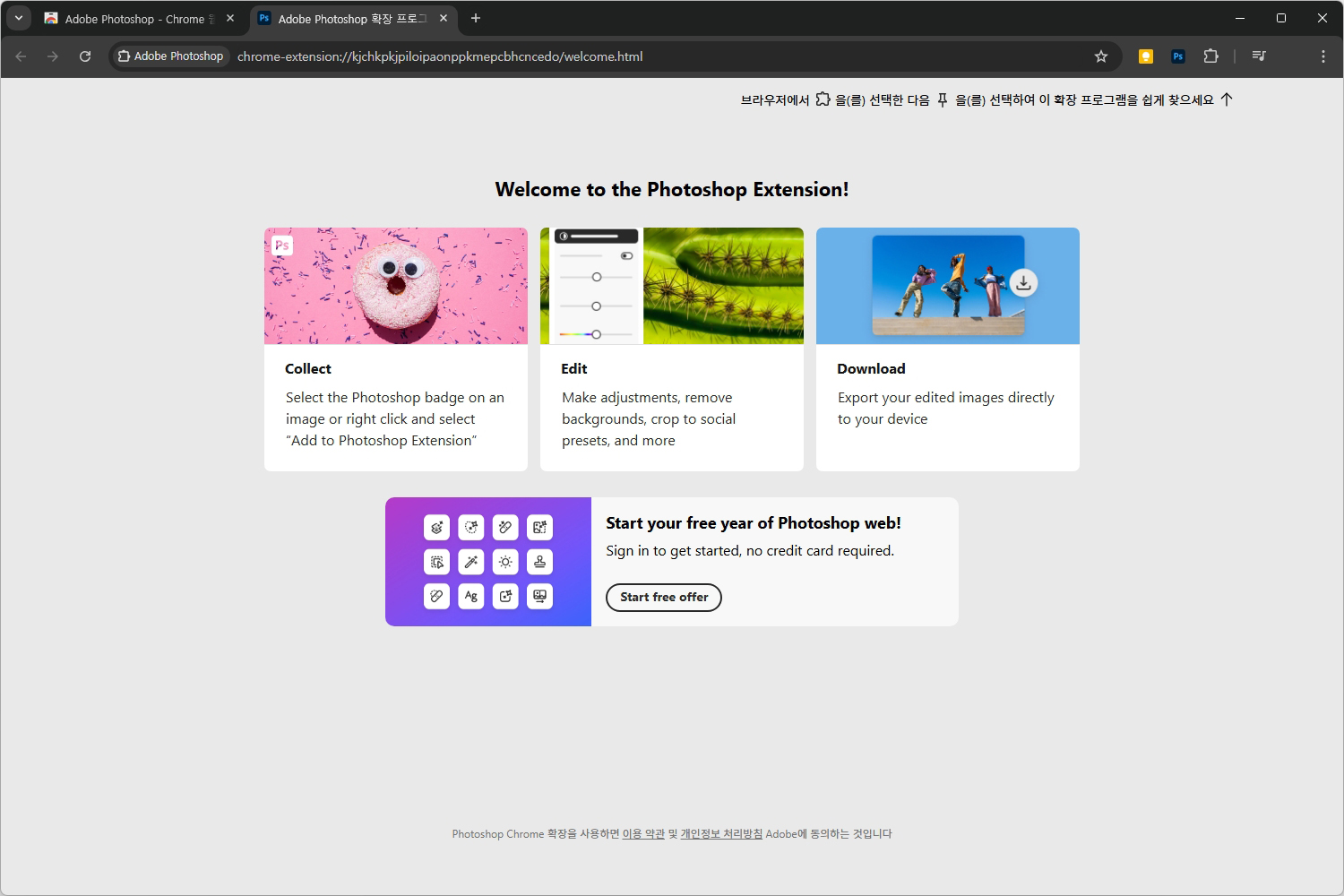This screenshot has width=1344, height=896.
Task: Close the Adobe Photoshop 확장 프로그램 tab
Action: pyautogui.click(x=443, y=18)
